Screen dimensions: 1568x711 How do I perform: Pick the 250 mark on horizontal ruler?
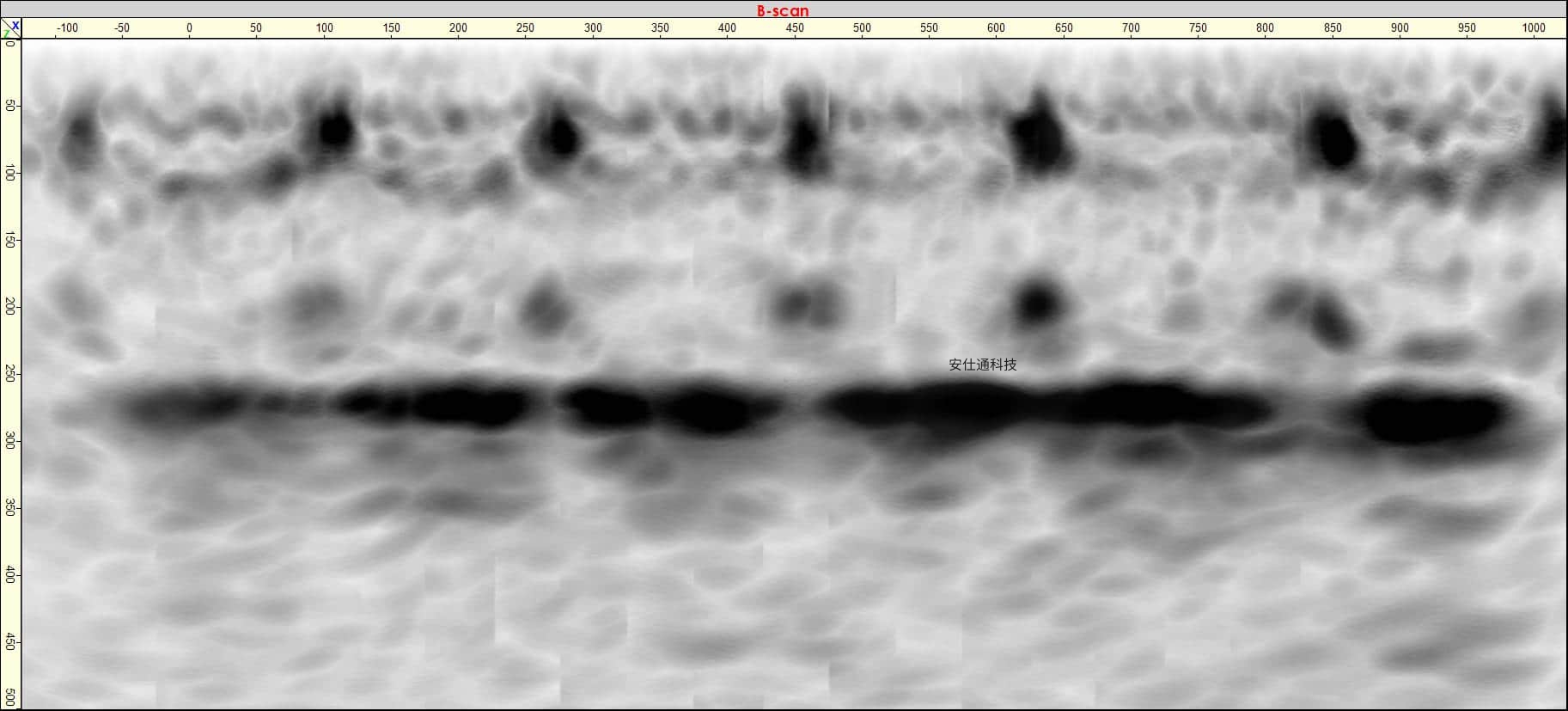click(x=525, y=28)
